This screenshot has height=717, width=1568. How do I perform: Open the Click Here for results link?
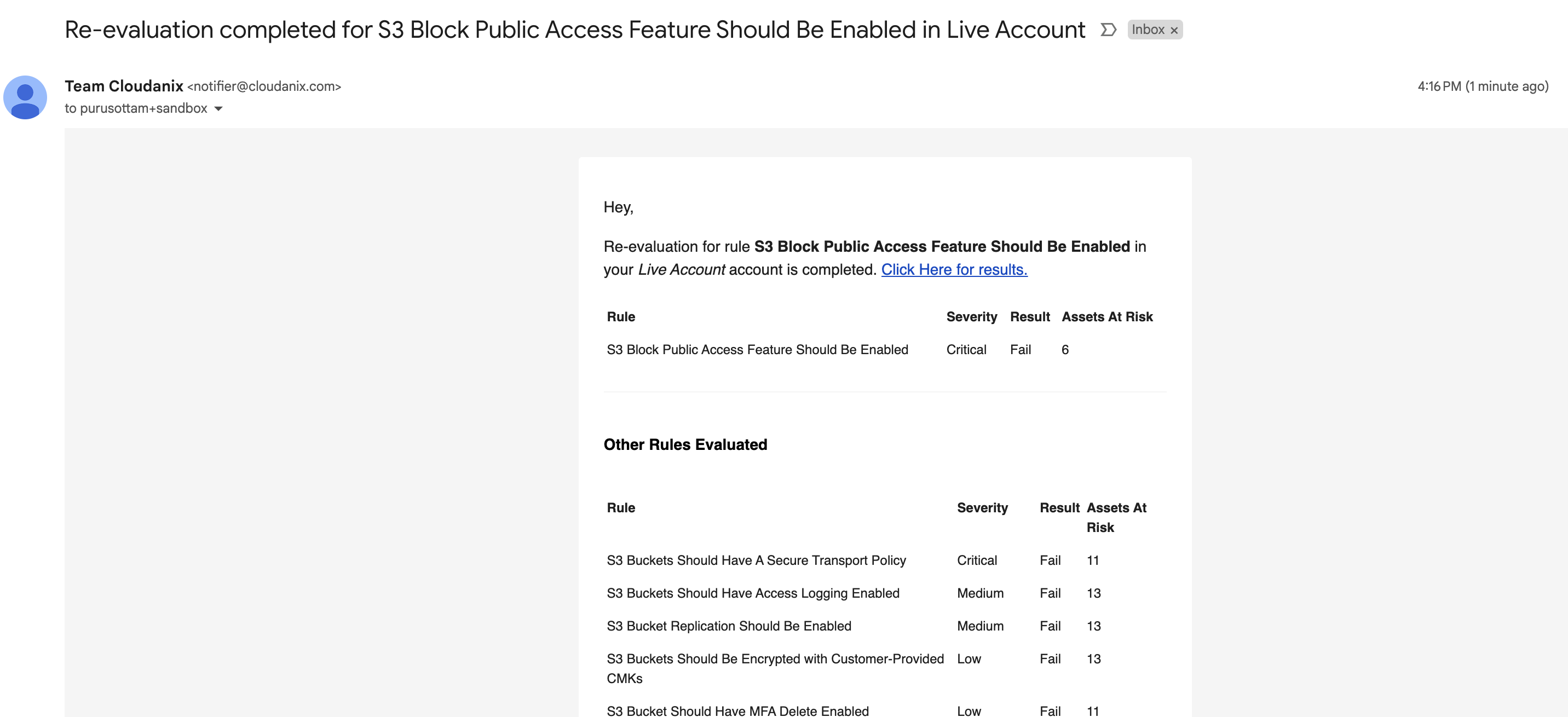tap(954, 270)
